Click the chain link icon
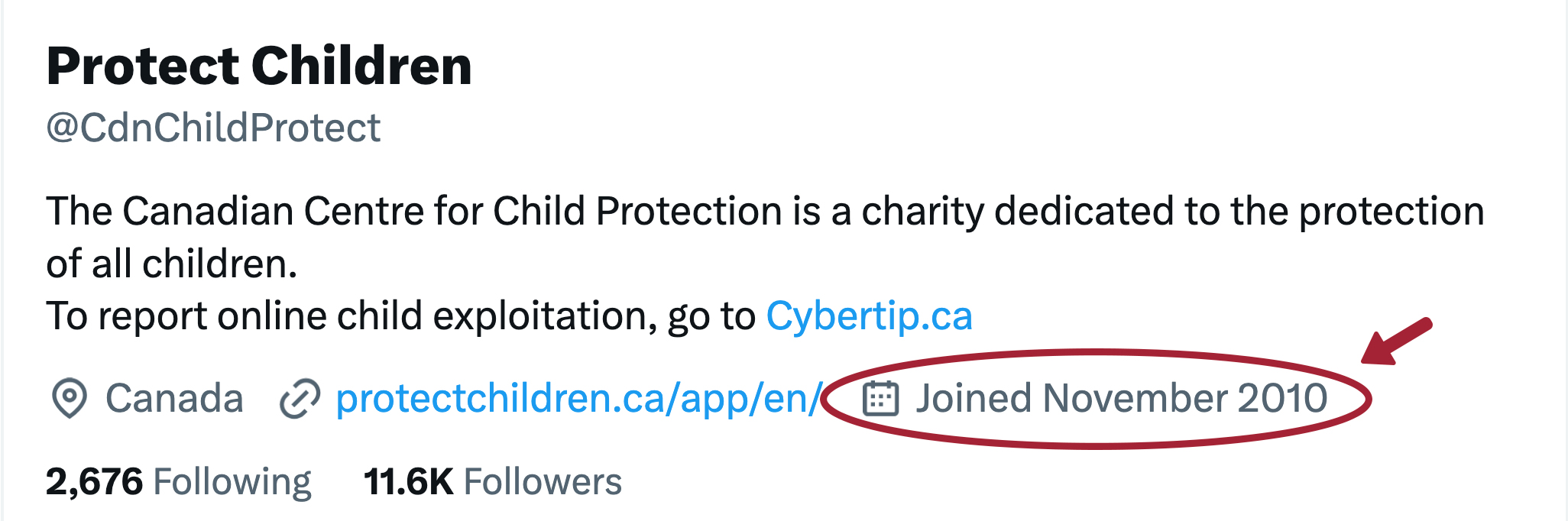Image resolution: width=1568 pixels, height=521 pixels. point(300,399)
